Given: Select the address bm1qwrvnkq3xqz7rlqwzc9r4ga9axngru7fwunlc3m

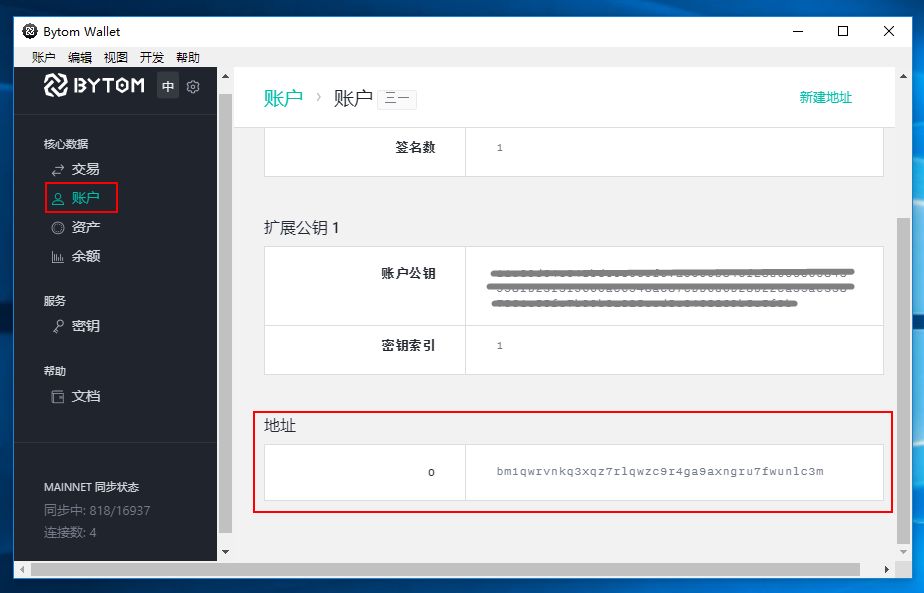Looking at the screenshot, I should pyautogui.click(x=660, y=472).
